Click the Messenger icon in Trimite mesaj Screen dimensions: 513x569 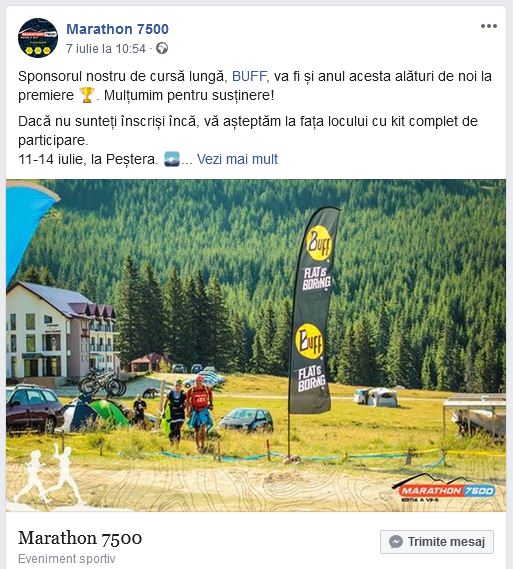point(395,542)
